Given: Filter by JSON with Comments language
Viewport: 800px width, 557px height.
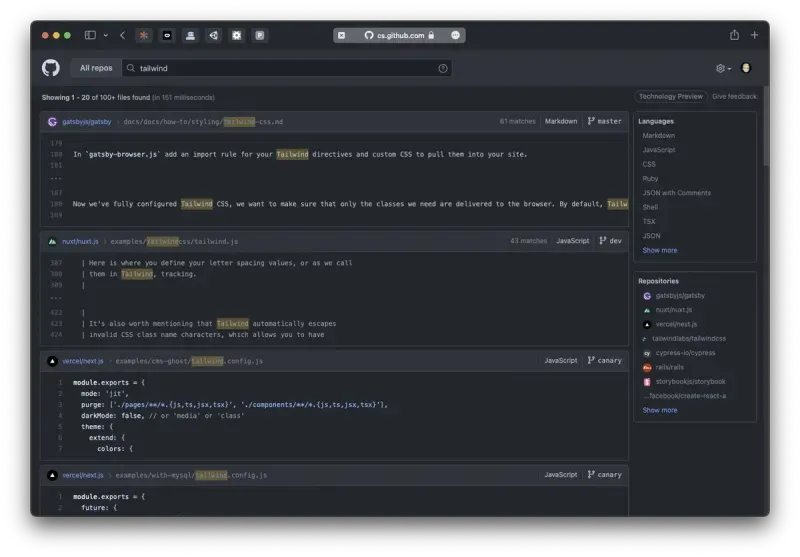Looking at the screenshot, I should point(676,193).
